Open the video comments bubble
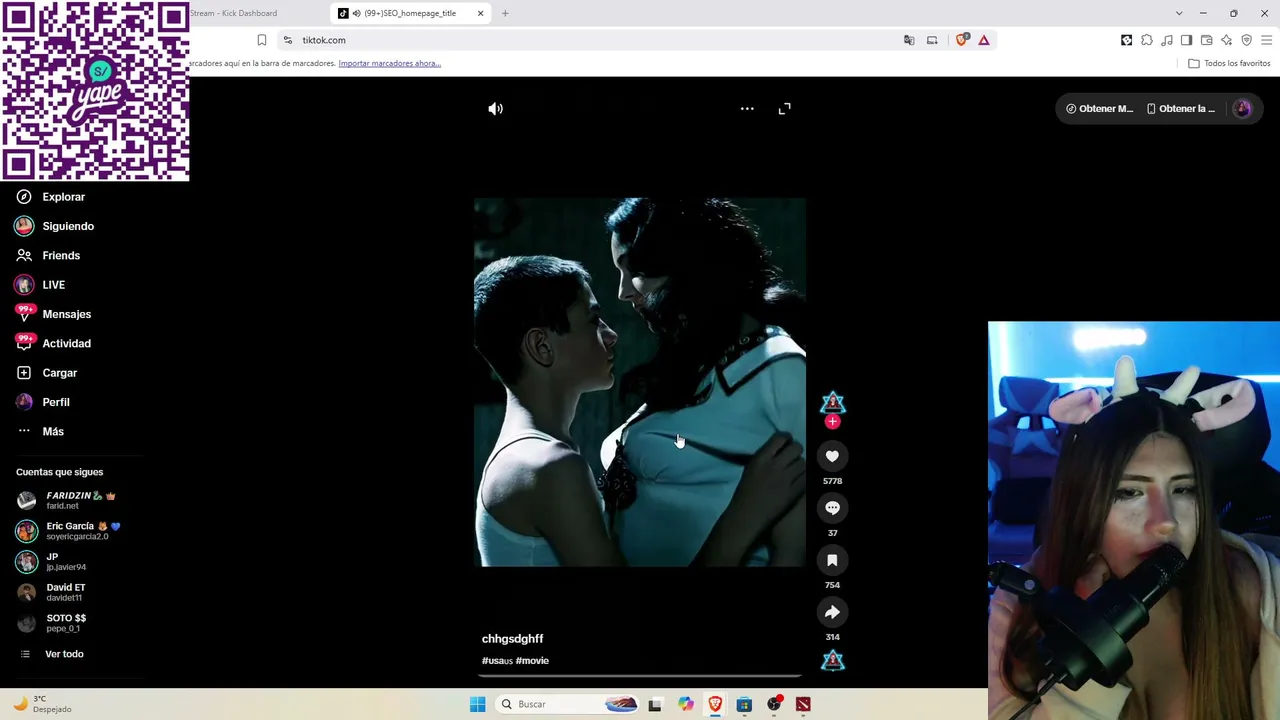This screenshot has width=1280, height=720. 832,508
